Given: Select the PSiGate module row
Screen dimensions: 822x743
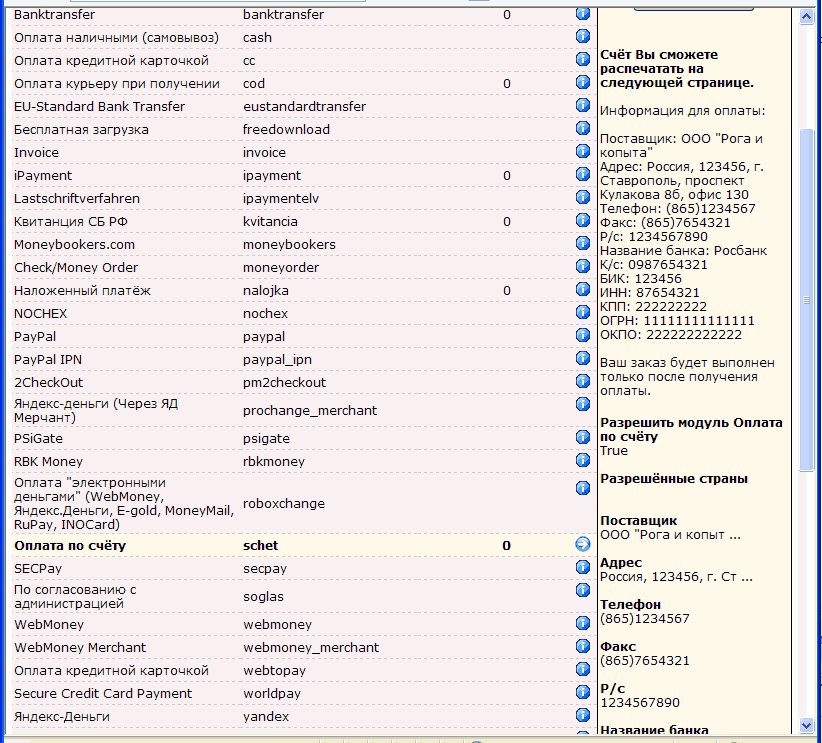Looking at the screenshot, I should [304, 439].
